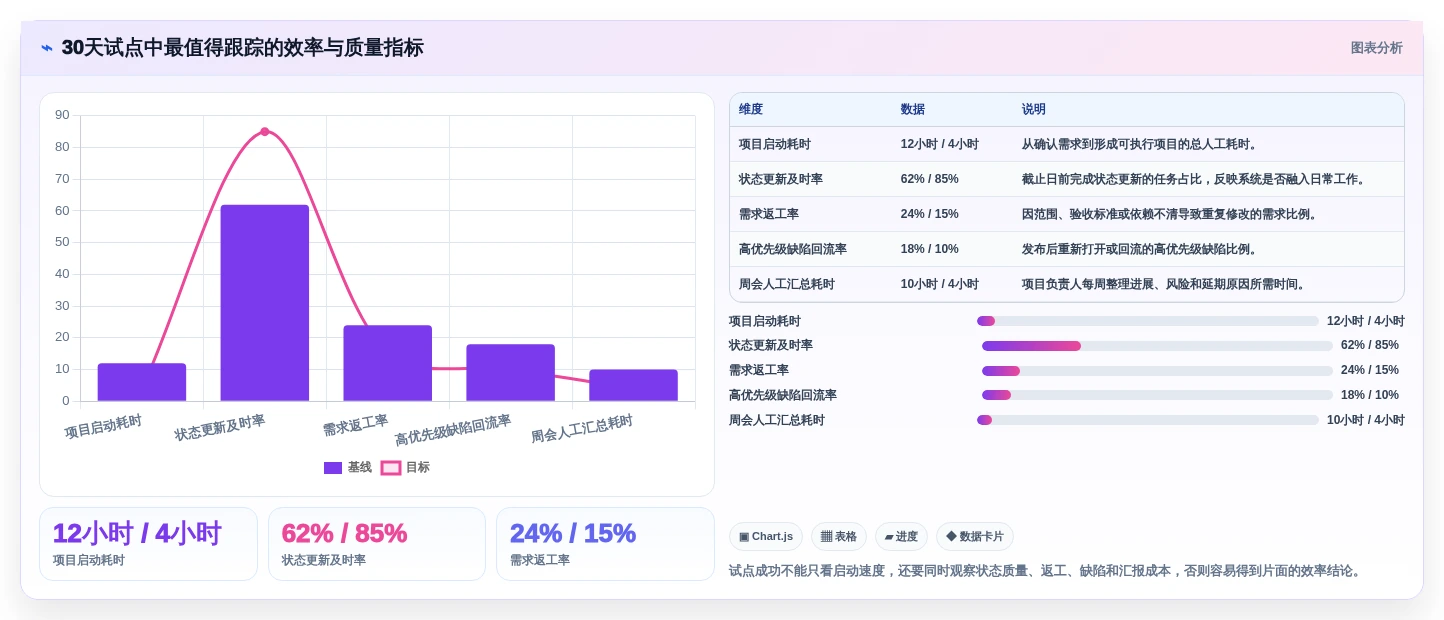The image size is (1444, 620).
Task: Select the 维度 table column header
Action: (751, 109)
